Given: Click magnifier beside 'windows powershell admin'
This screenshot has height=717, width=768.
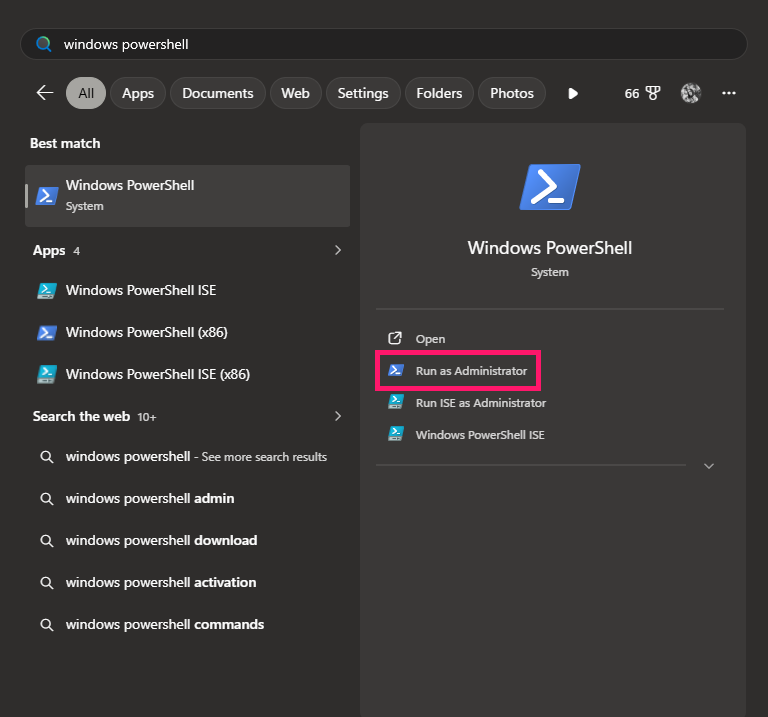Looking at the screenshot, I should click(x=47, y=499).
